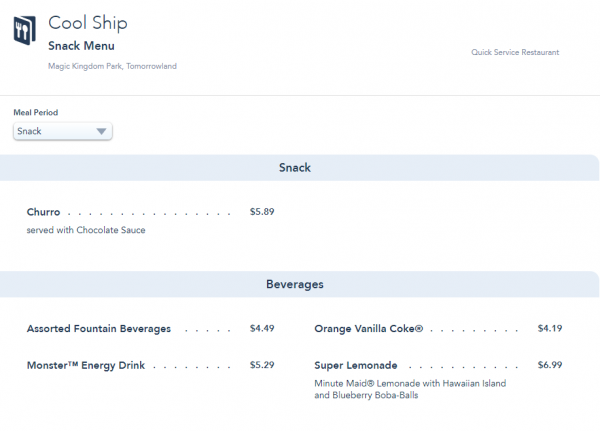Select the Snack Menu heading

(81, 46)
